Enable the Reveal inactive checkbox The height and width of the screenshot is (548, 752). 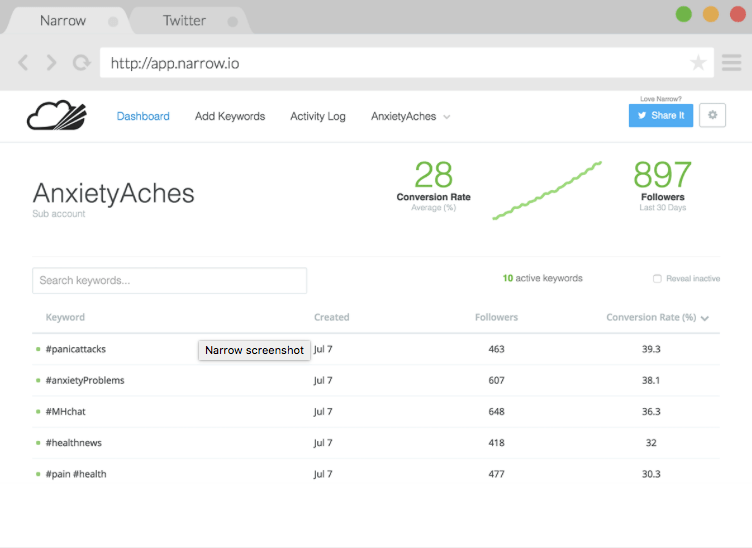coord(657,279)
